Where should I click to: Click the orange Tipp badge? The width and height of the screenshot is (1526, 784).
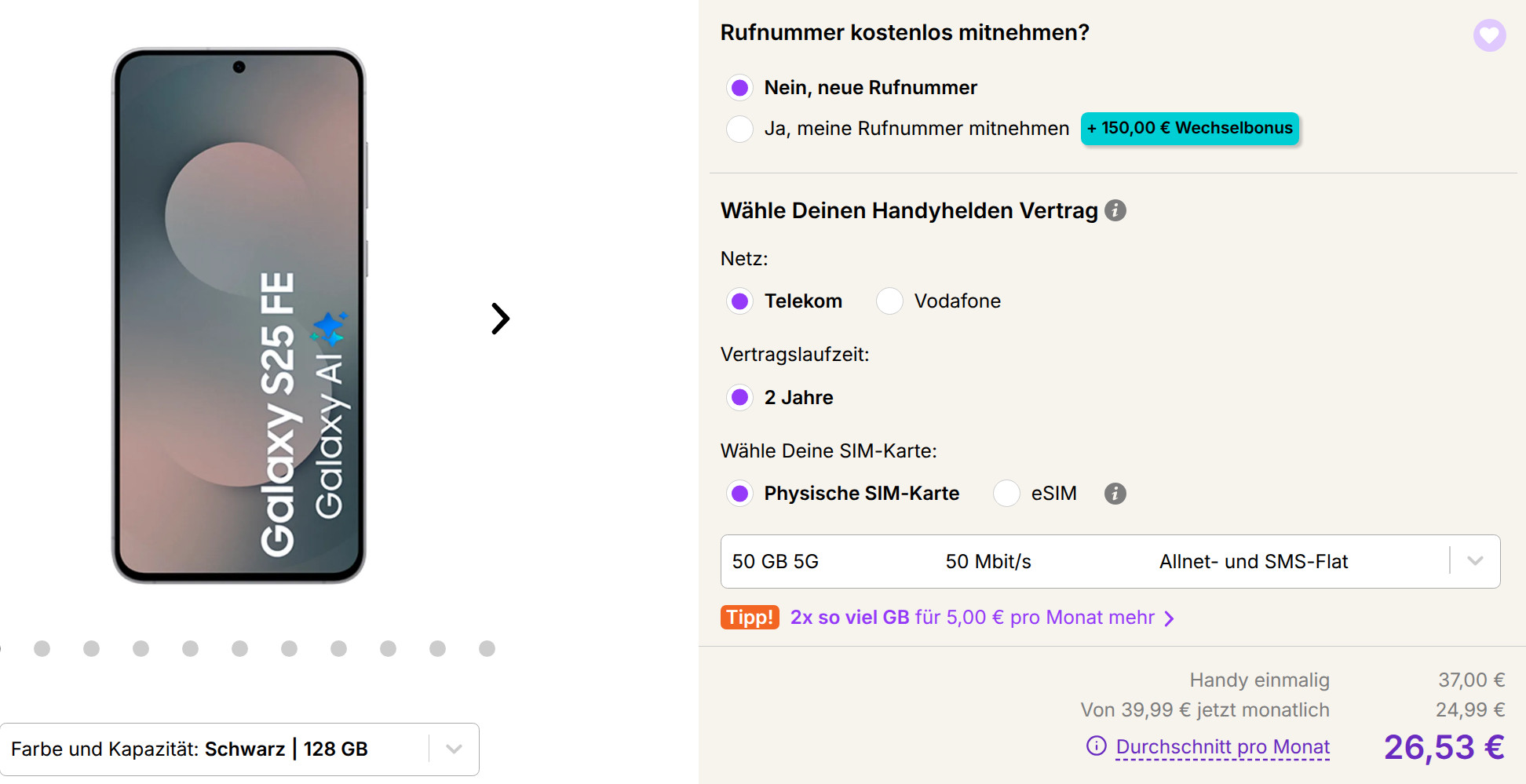[749, 618]
